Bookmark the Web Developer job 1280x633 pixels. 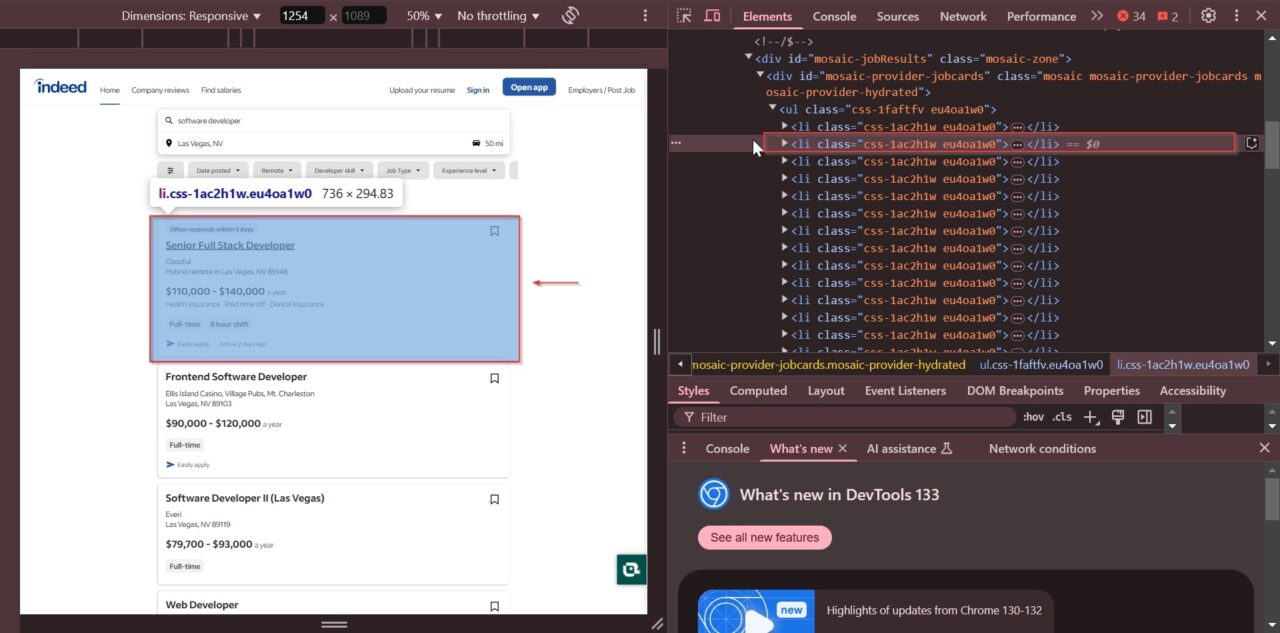point(494,606)
